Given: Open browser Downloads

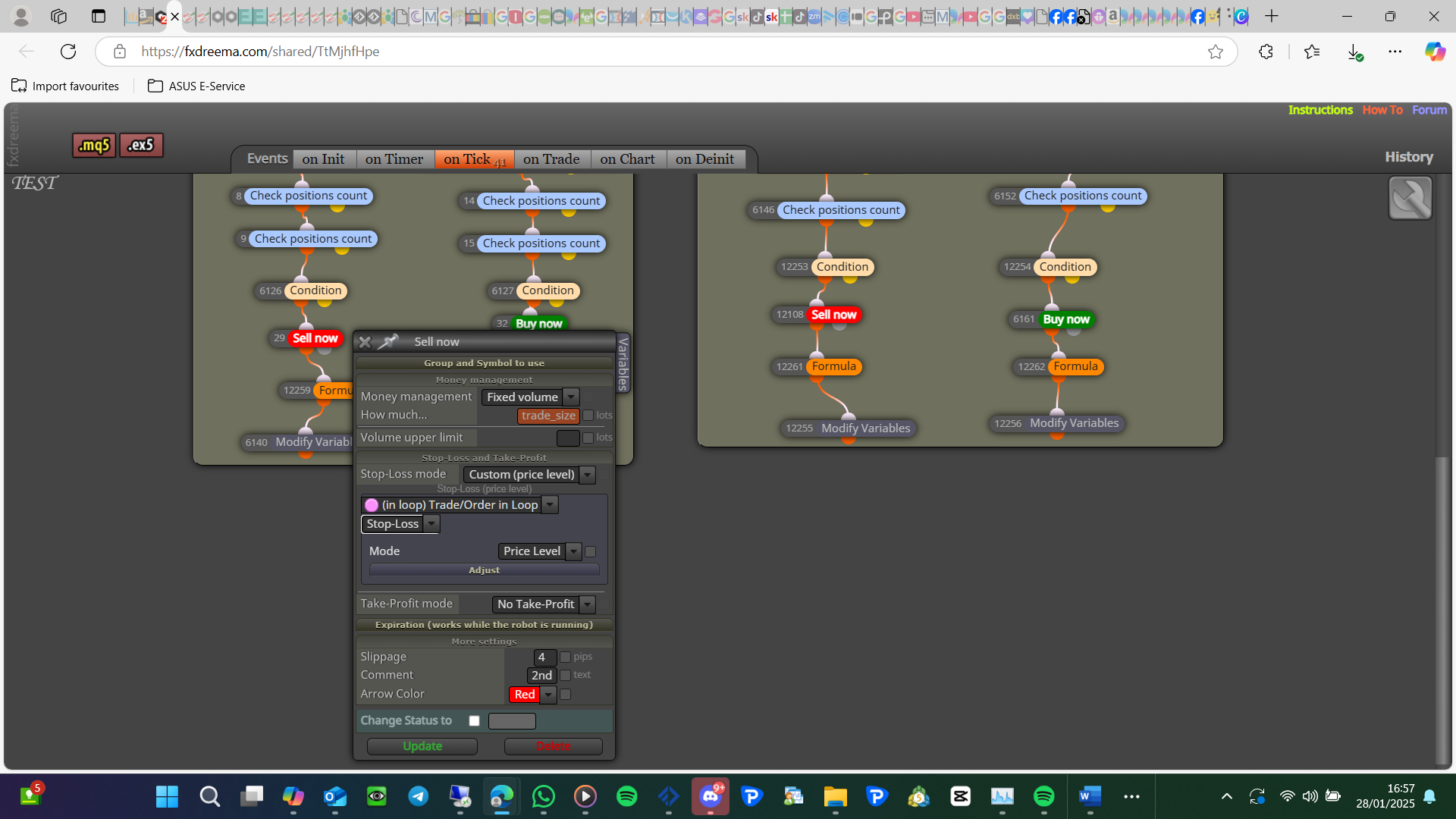Looking at the screenshot, I should [1354, 52].
